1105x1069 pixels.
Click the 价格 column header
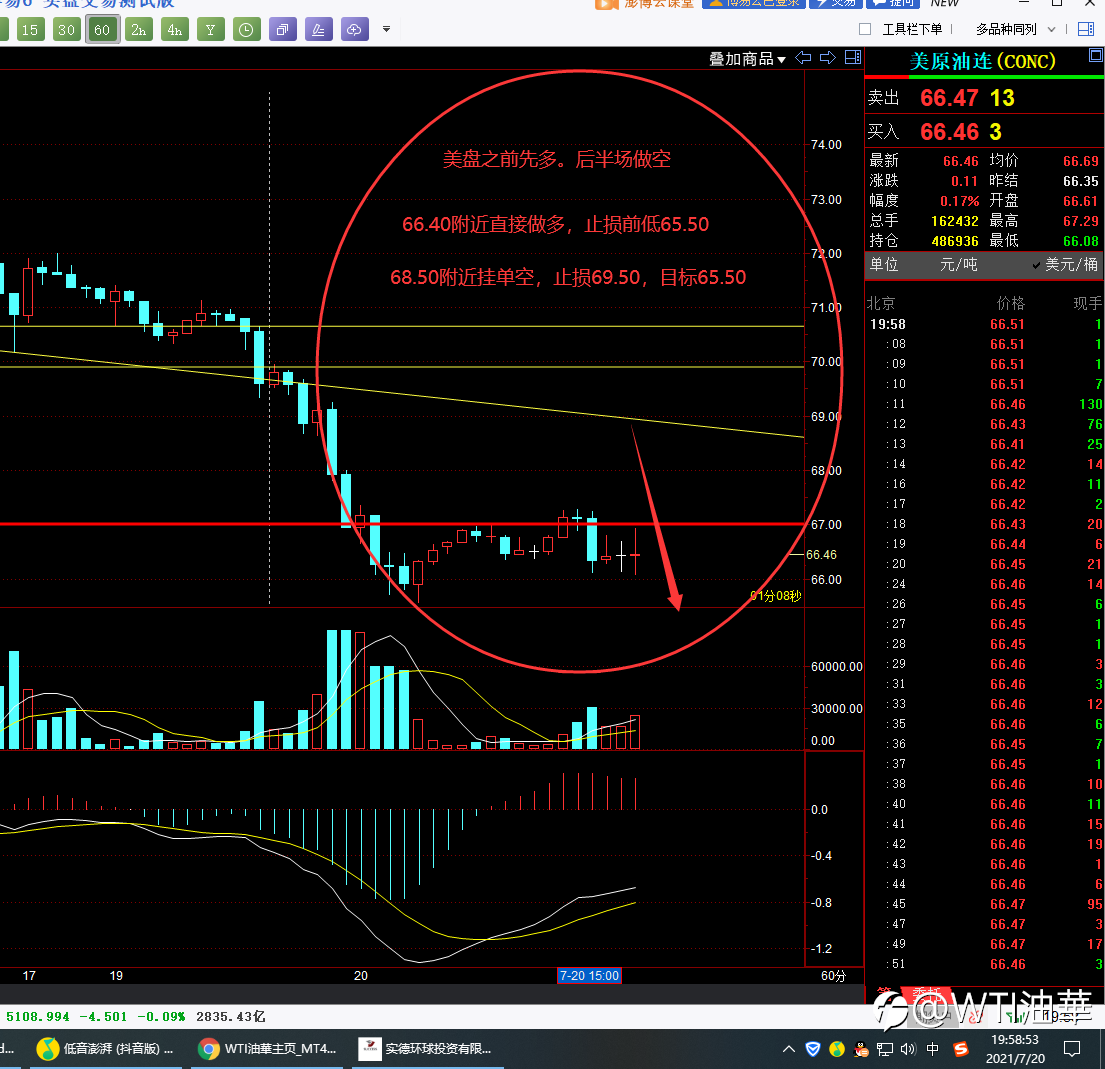click(x=1011, y=304)
